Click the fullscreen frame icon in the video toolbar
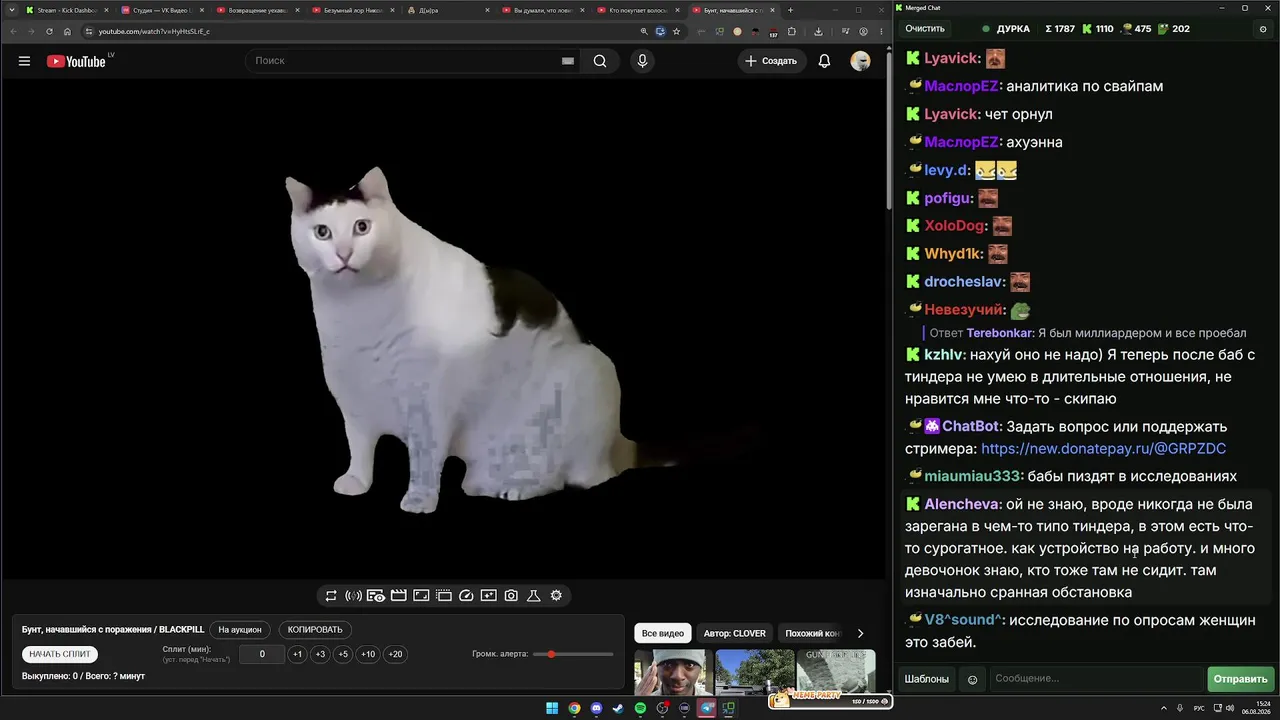The width and height of the screenshot is (1280, 720). coord(421,596)
